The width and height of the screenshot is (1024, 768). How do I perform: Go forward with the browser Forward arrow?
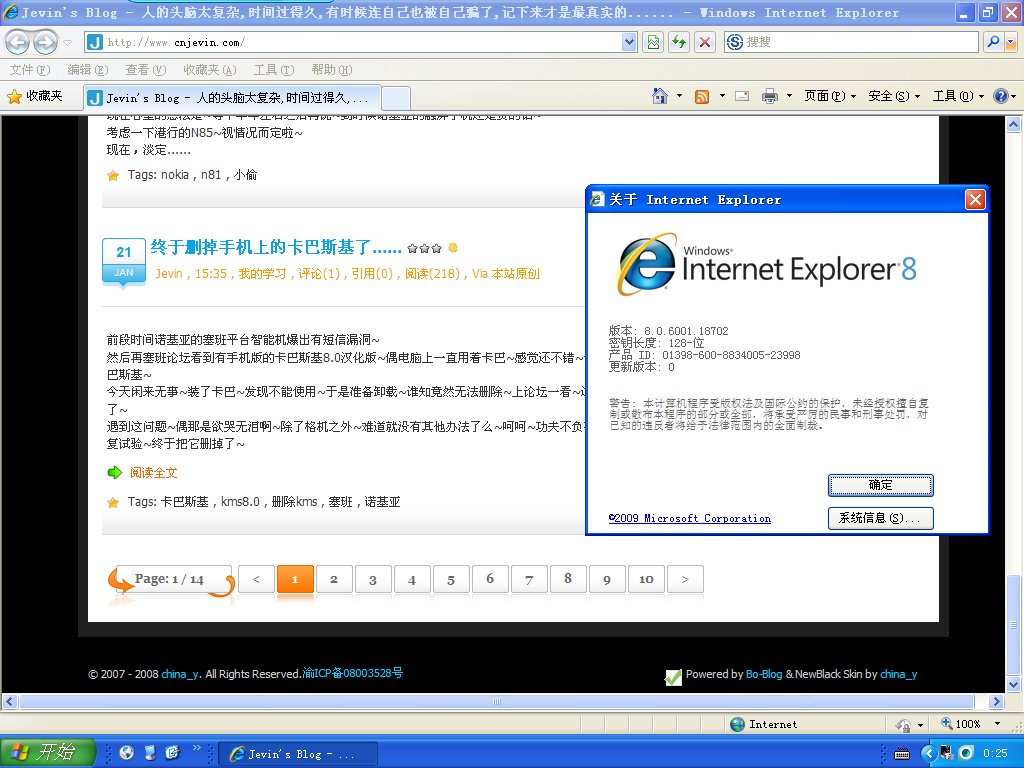(x=45, y=42)
